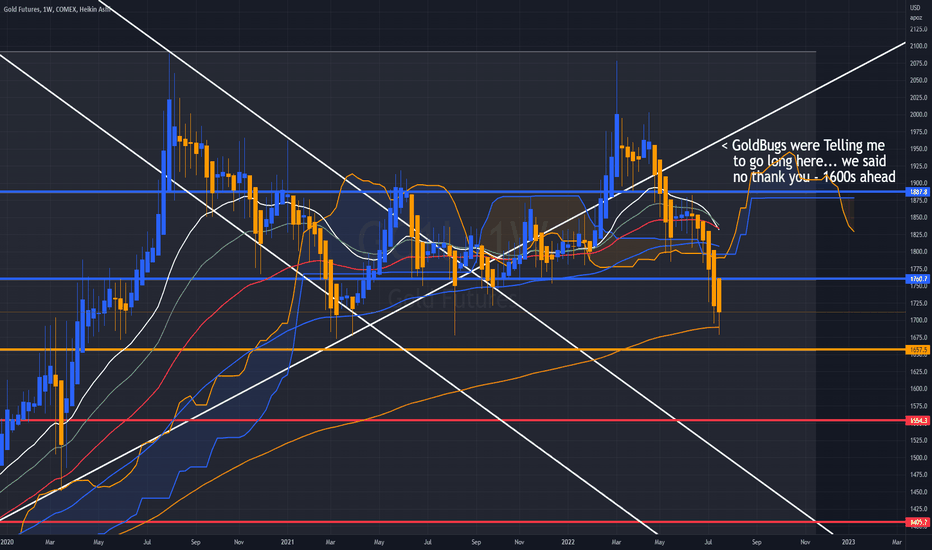Click the 1600.0 price axis label

coord(918,389)
